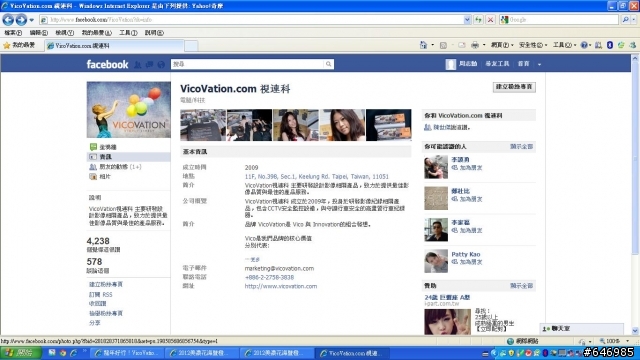Viewport: 640px width, 360px height.
Task: Open the 工具(T) menu in menu bar
Action: coord(128,33)
